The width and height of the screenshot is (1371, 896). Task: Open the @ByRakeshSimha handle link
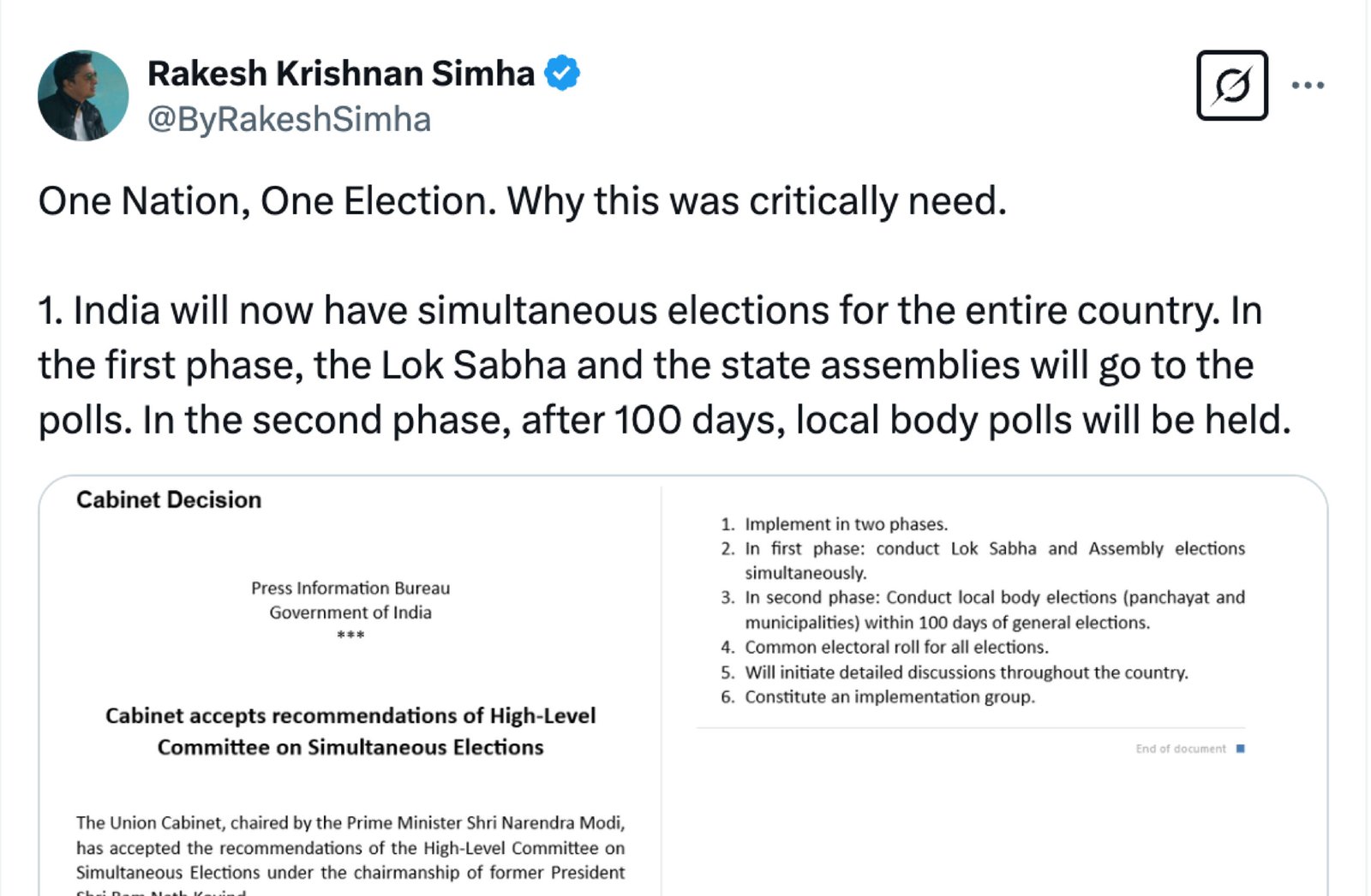[289, 120]
